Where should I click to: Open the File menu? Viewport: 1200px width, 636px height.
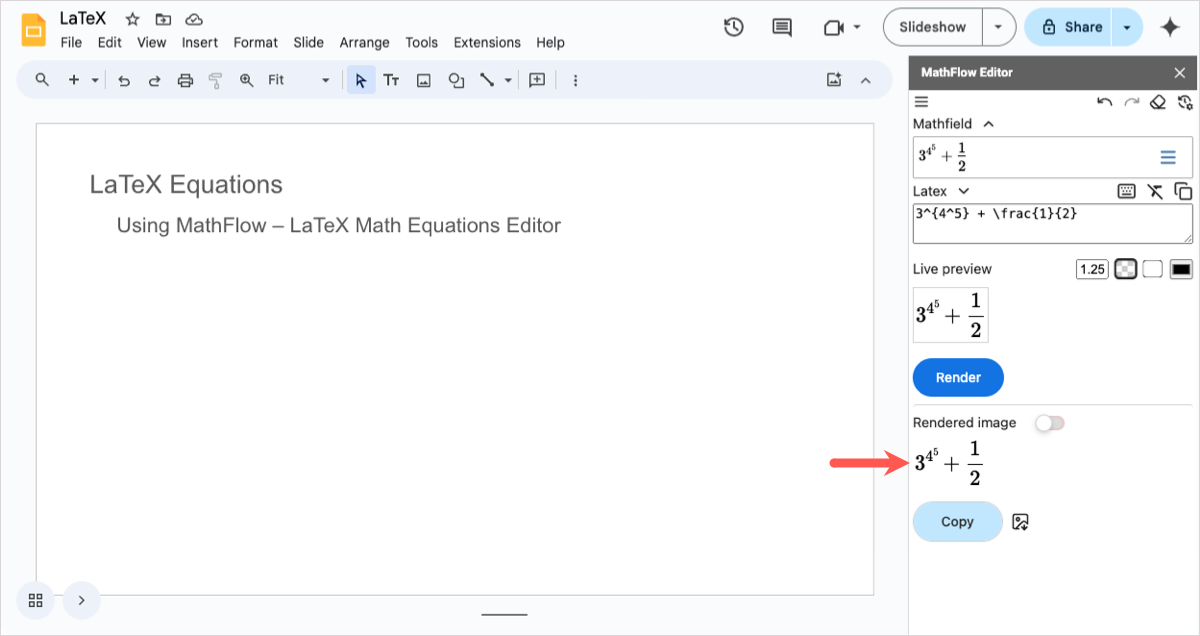[x=71, y=43]
